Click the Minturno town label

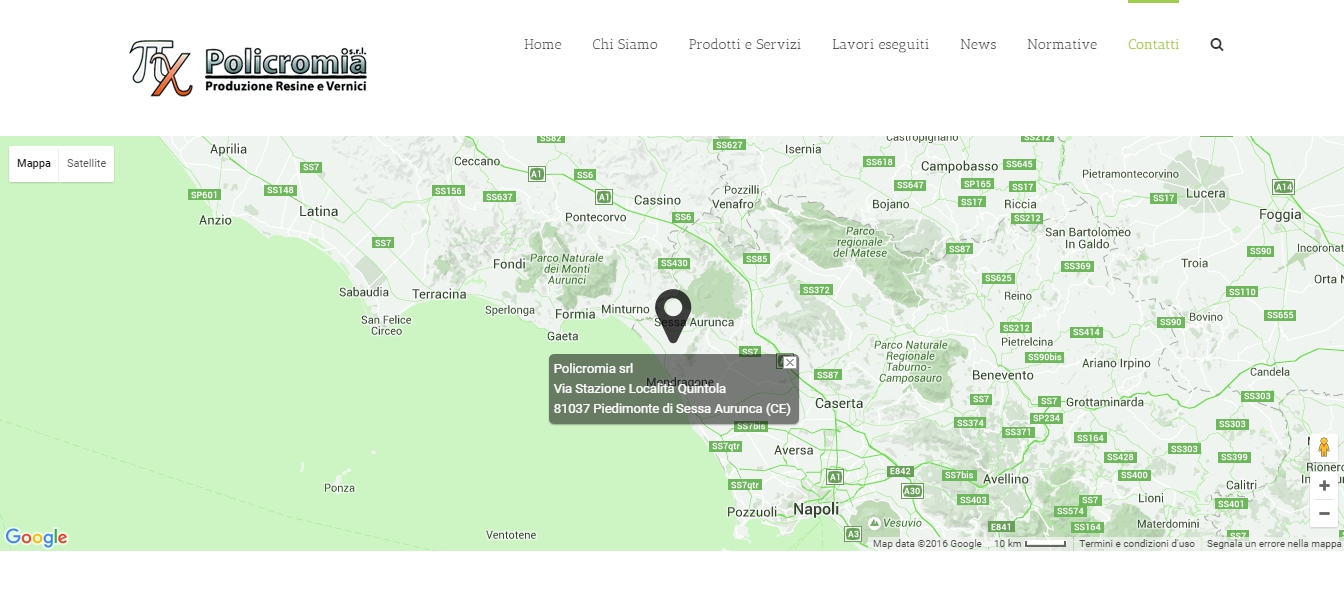625,309
